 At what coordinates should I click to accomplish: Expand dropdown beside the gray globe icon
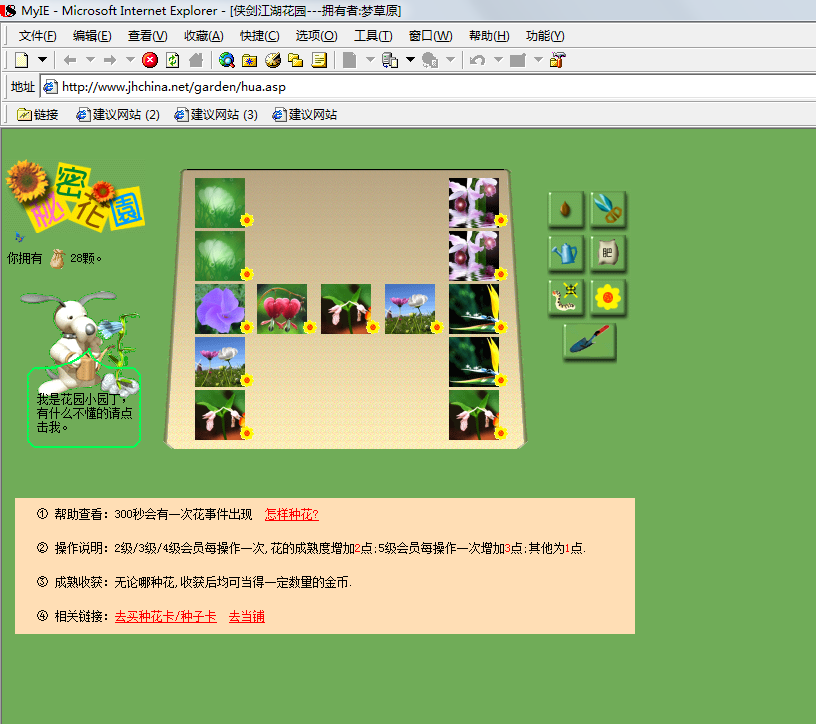point(450,60)
